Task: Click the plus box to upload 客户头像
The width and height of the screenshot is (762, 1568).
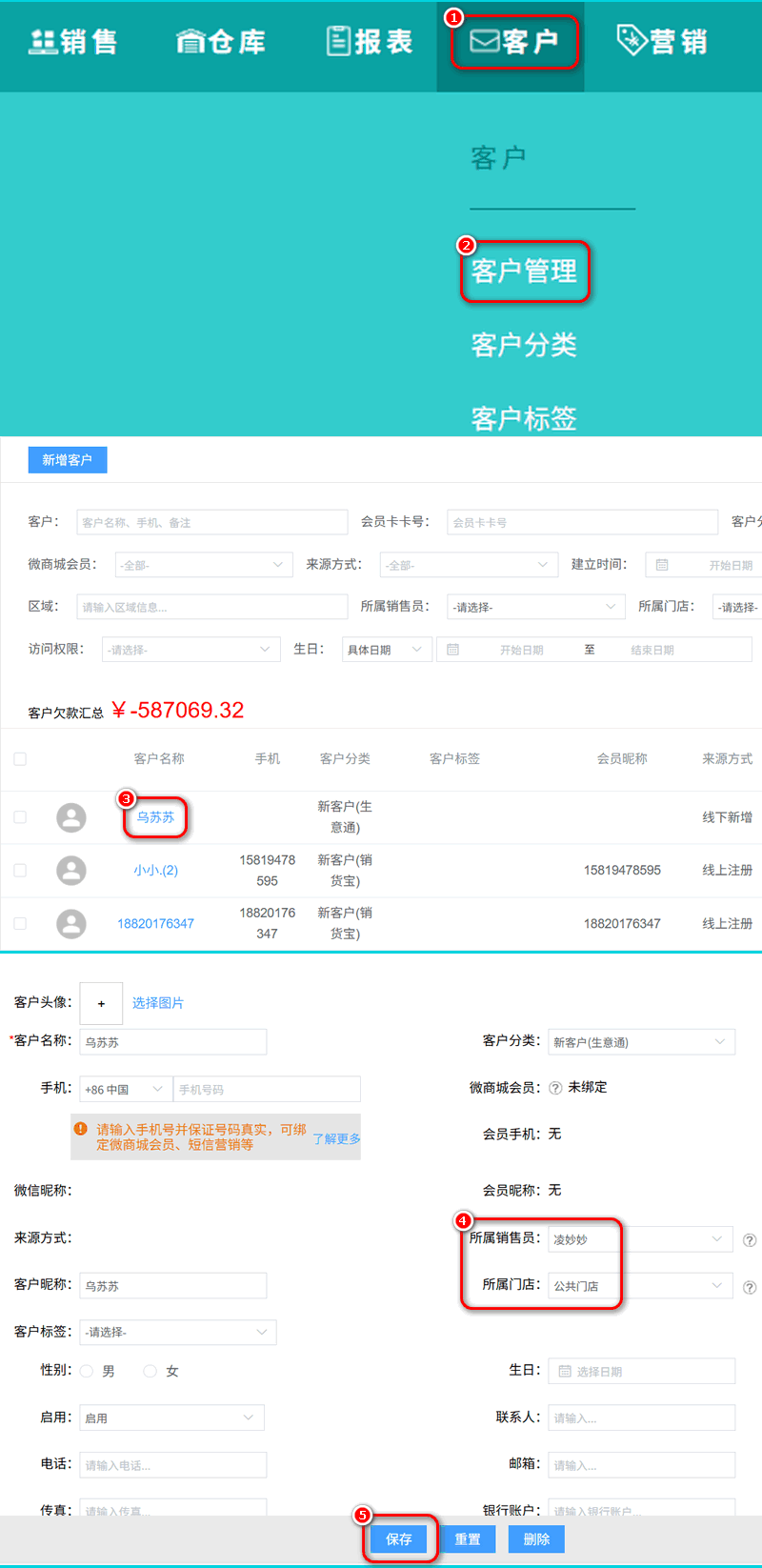Action: (101, 1003)
